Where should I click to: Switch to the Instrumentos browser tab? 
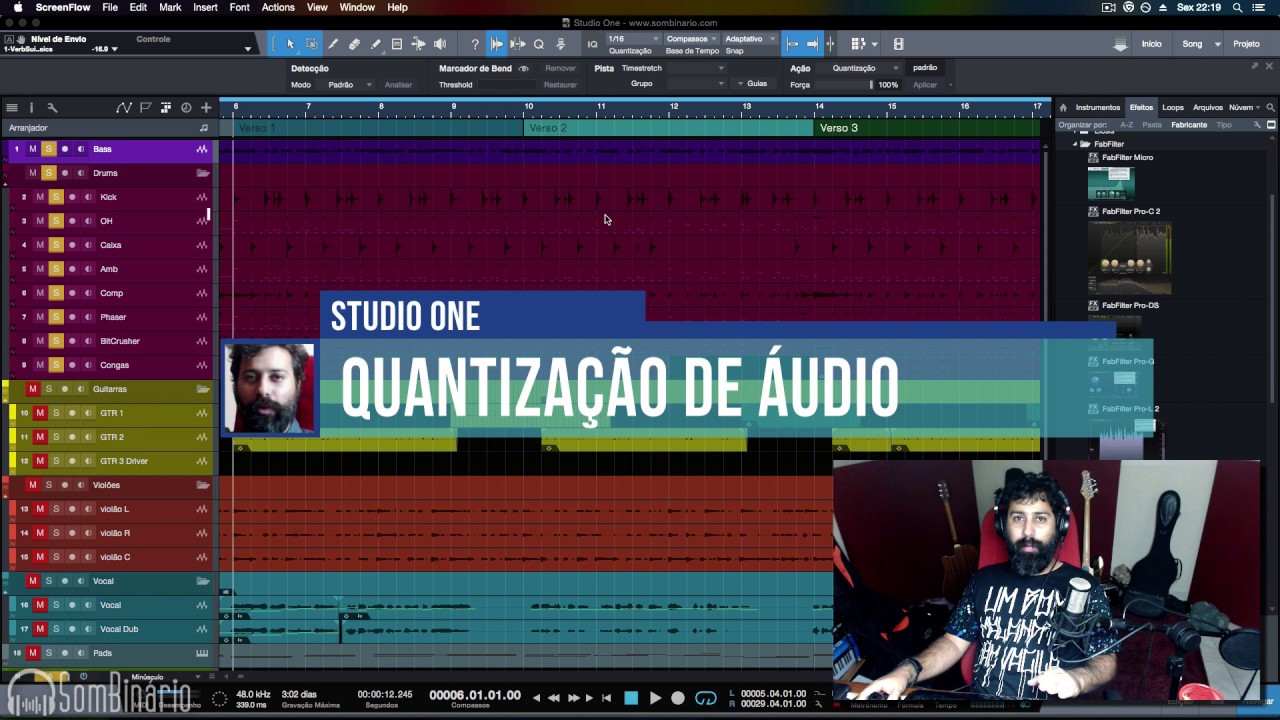click(x=1098, y=107)
